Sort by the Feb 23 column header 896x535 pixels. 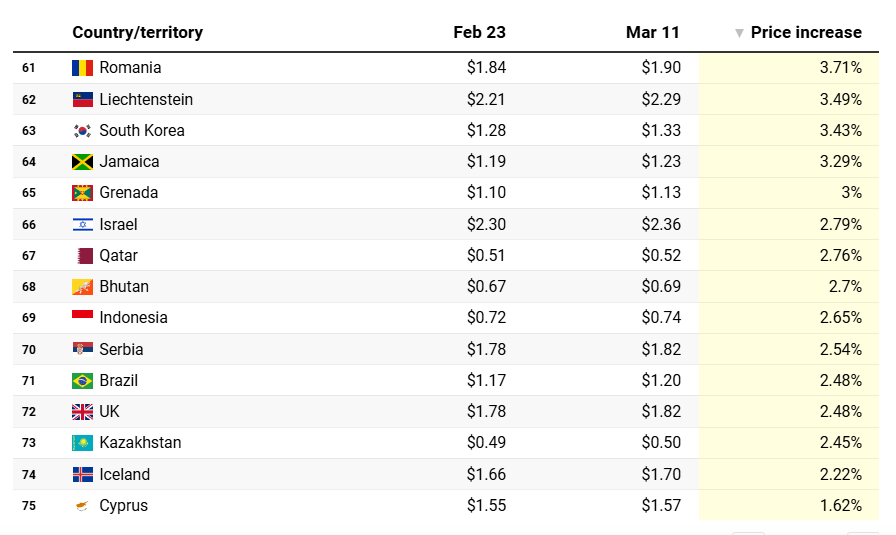(x=479, y=32)
